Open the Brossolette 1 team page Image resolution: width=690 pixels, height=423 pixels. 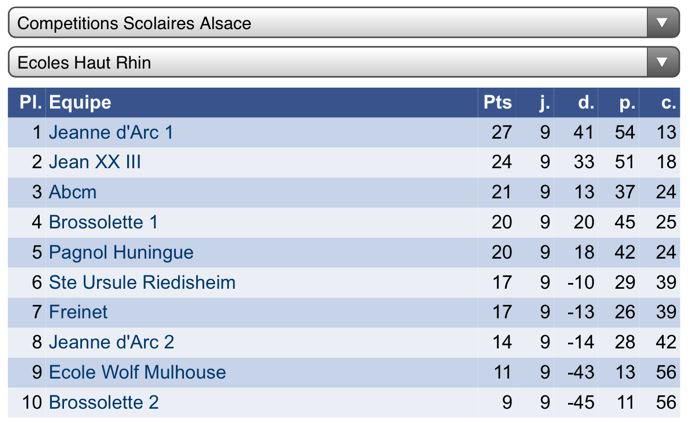[103, 222]
